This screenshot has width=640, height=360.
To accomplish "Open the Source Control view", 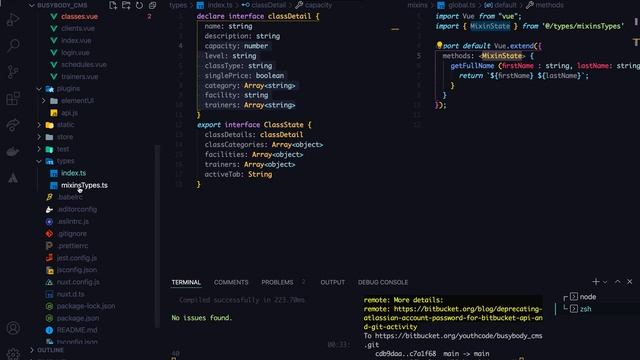I will tap(13, 72).
